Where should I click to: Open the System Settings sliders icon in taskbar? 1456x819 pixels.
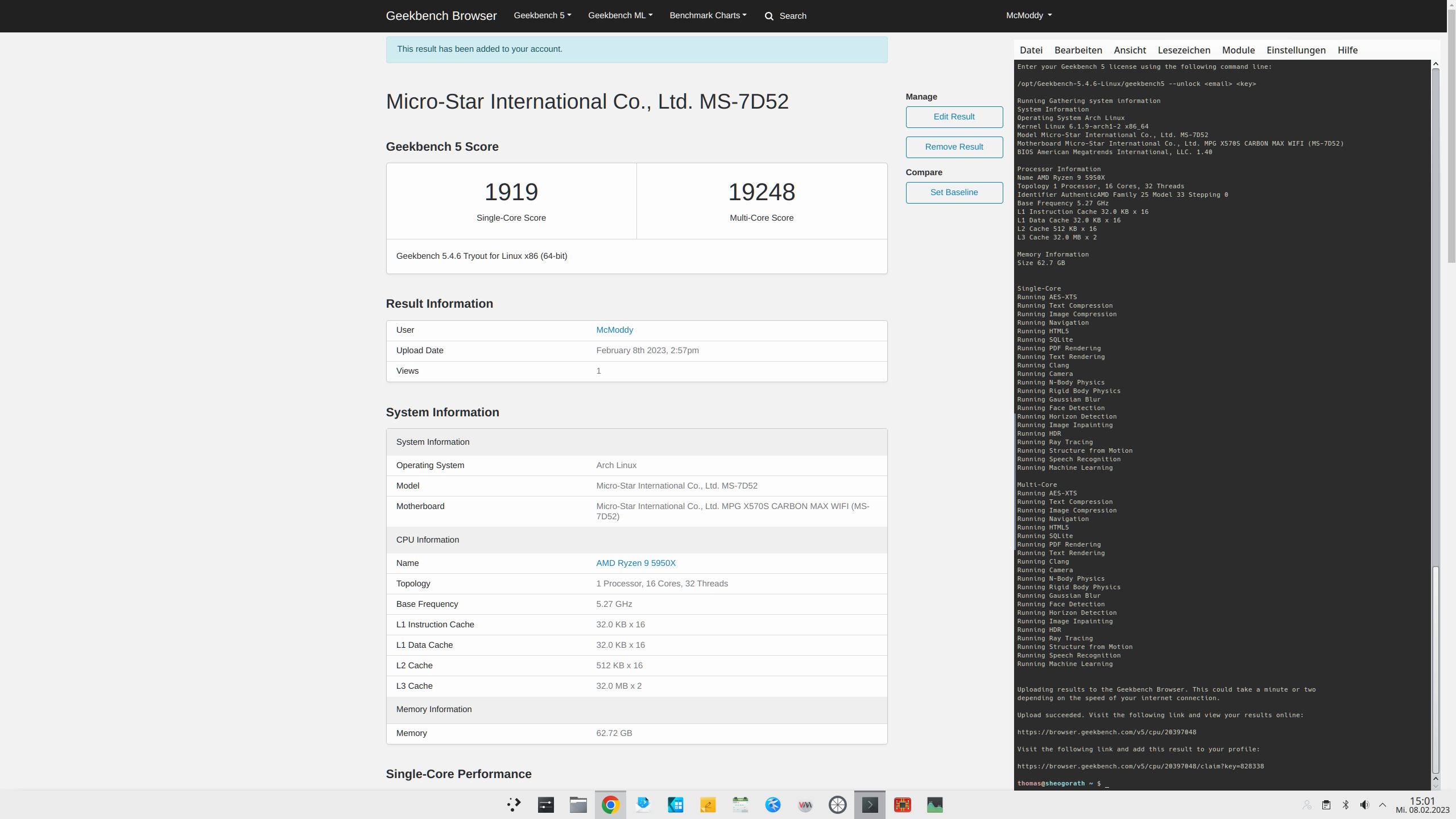coord(546,805)
